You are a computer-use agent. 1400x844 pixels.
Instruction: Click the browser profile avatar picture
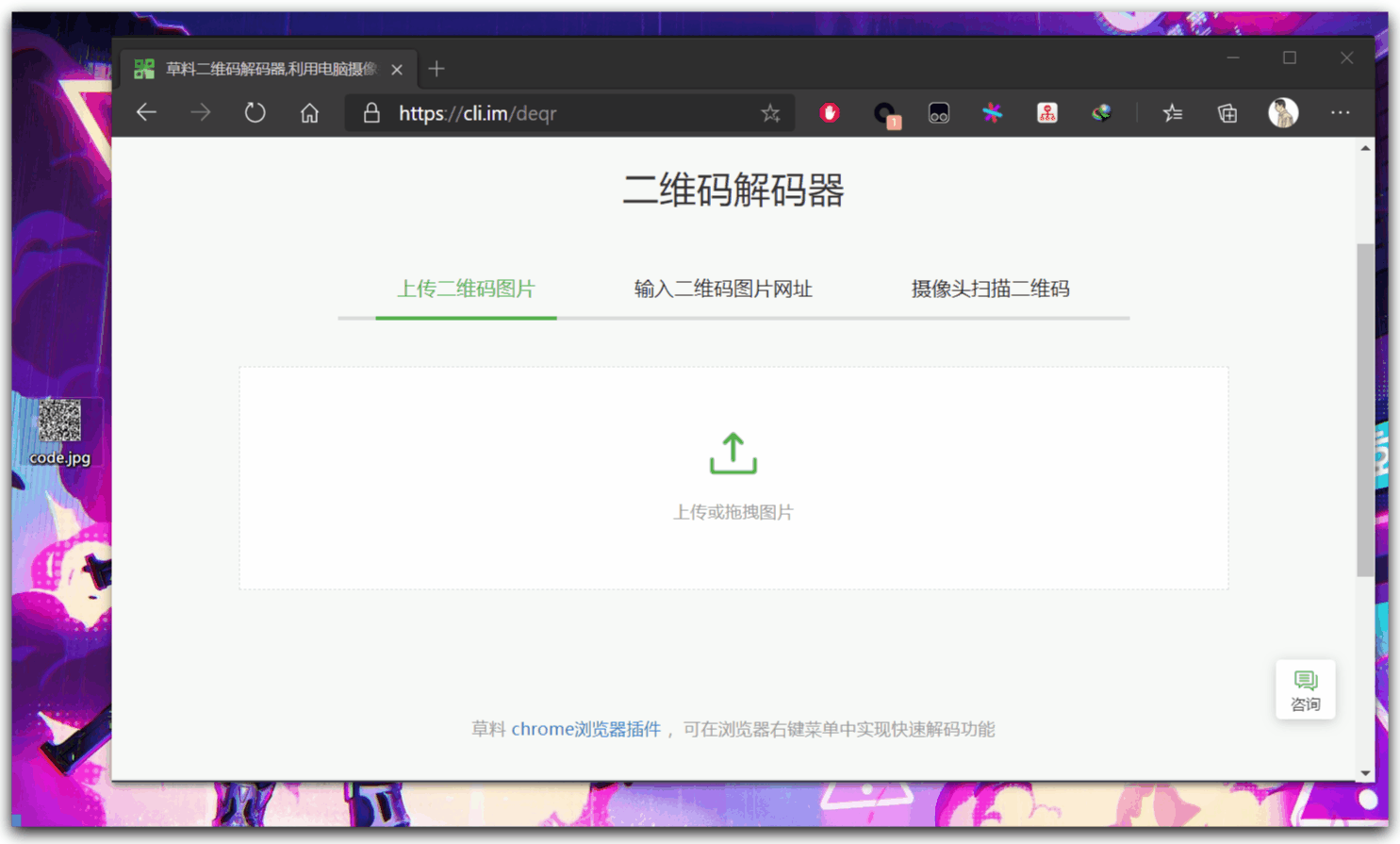tap(1281, 112)
